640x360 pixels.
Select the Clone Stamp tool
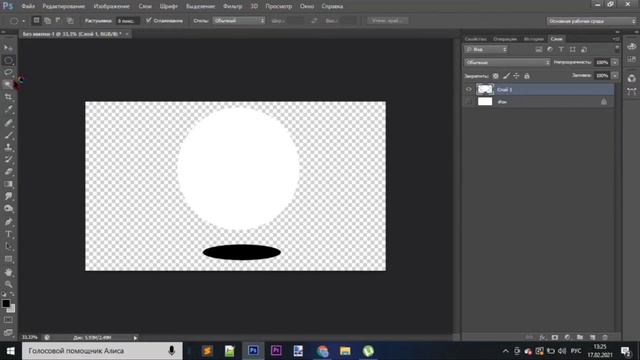point(8,147)
